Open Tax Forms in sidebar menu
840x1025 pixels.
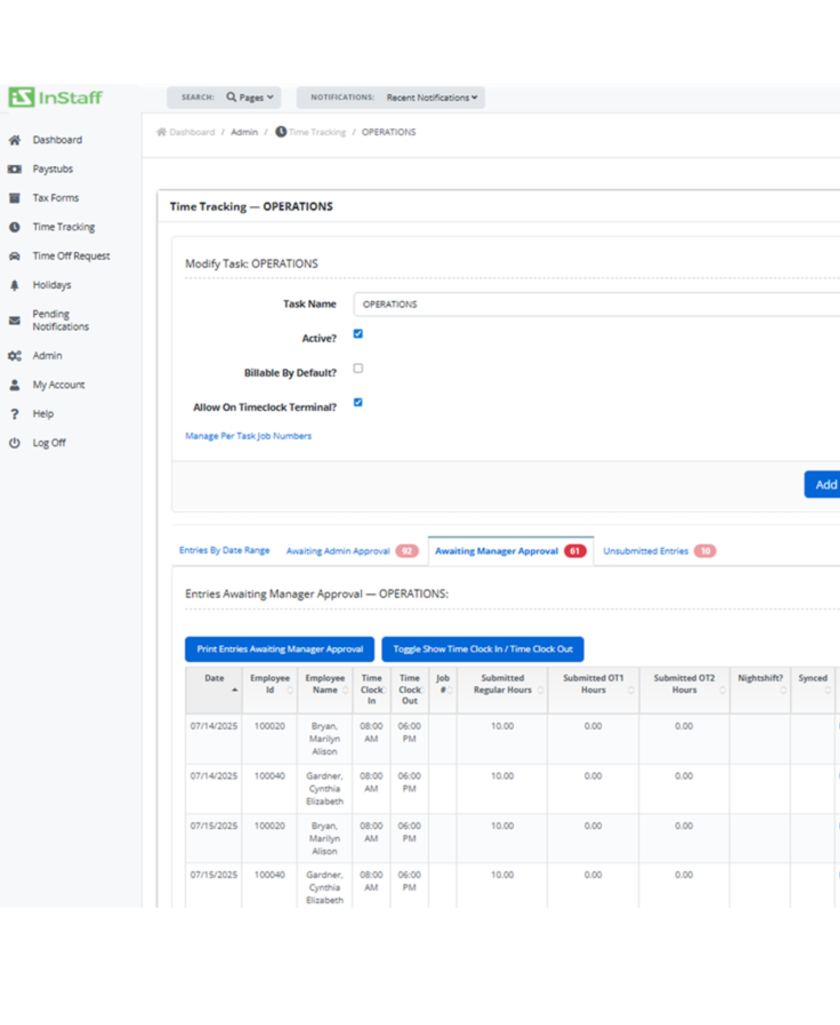click(x=56, y=198)
